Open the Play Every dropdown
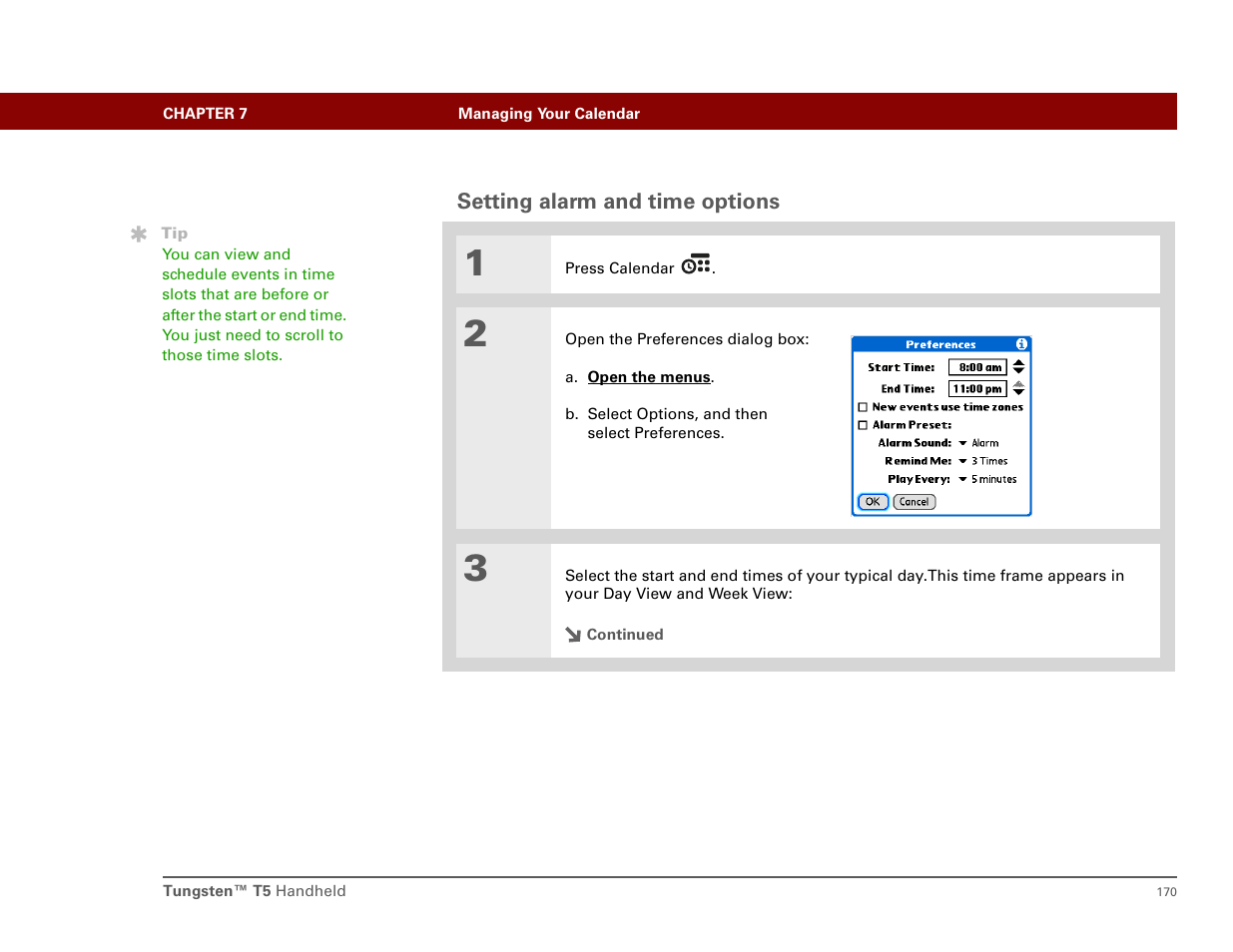1233x952 pixels. point(987,479)
